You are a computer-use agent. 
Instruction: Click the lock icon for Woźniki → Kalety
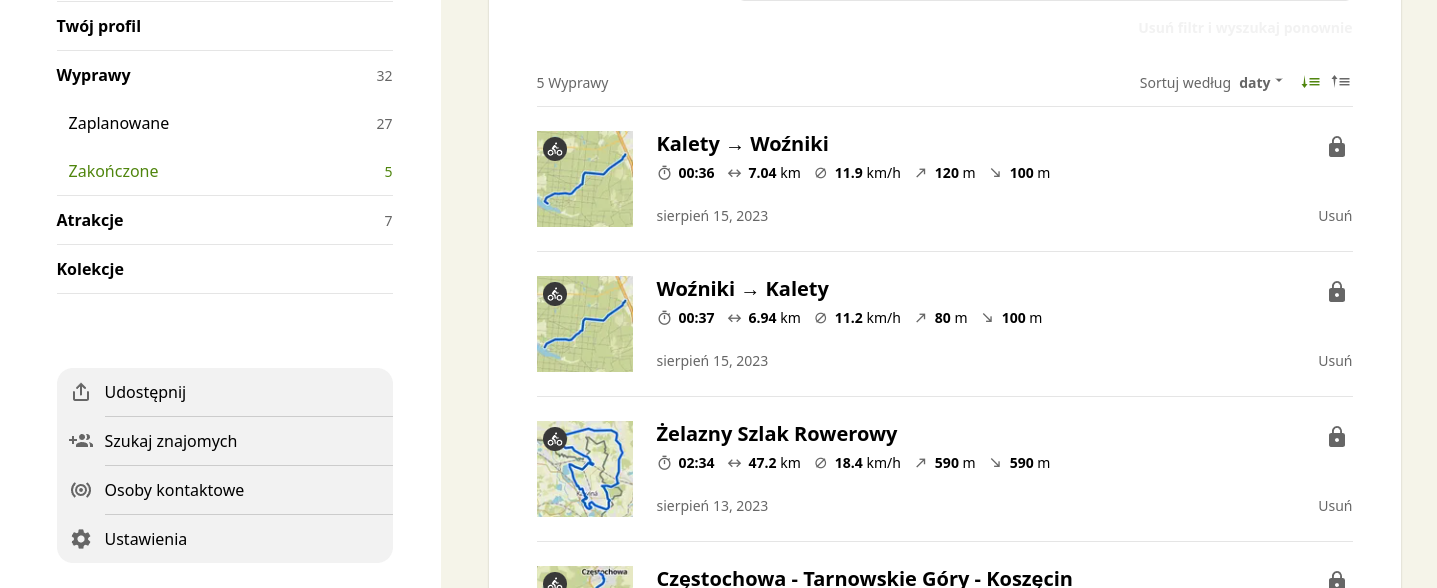1337,292
